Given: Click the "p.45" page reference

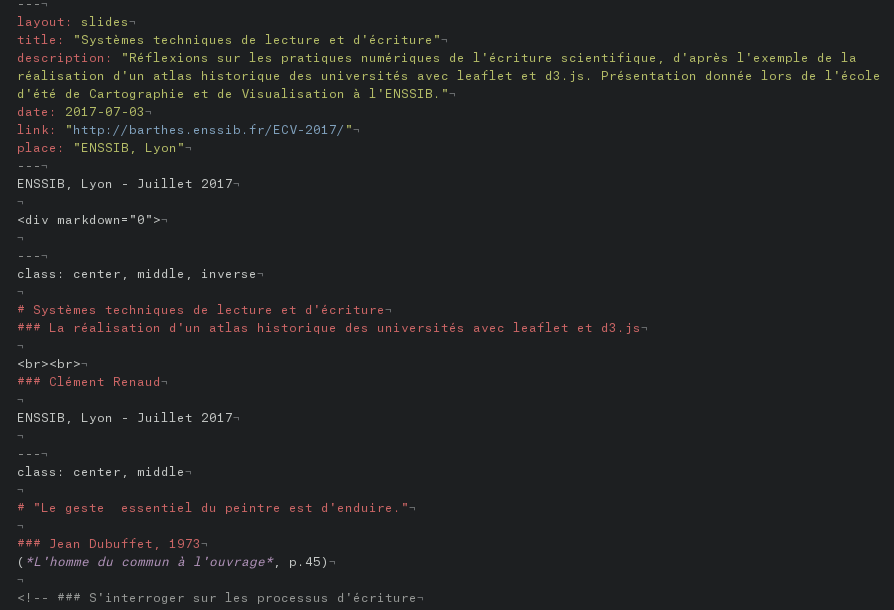Looking at the screenshot, I should pyautogui.click(x=304, y=562).
